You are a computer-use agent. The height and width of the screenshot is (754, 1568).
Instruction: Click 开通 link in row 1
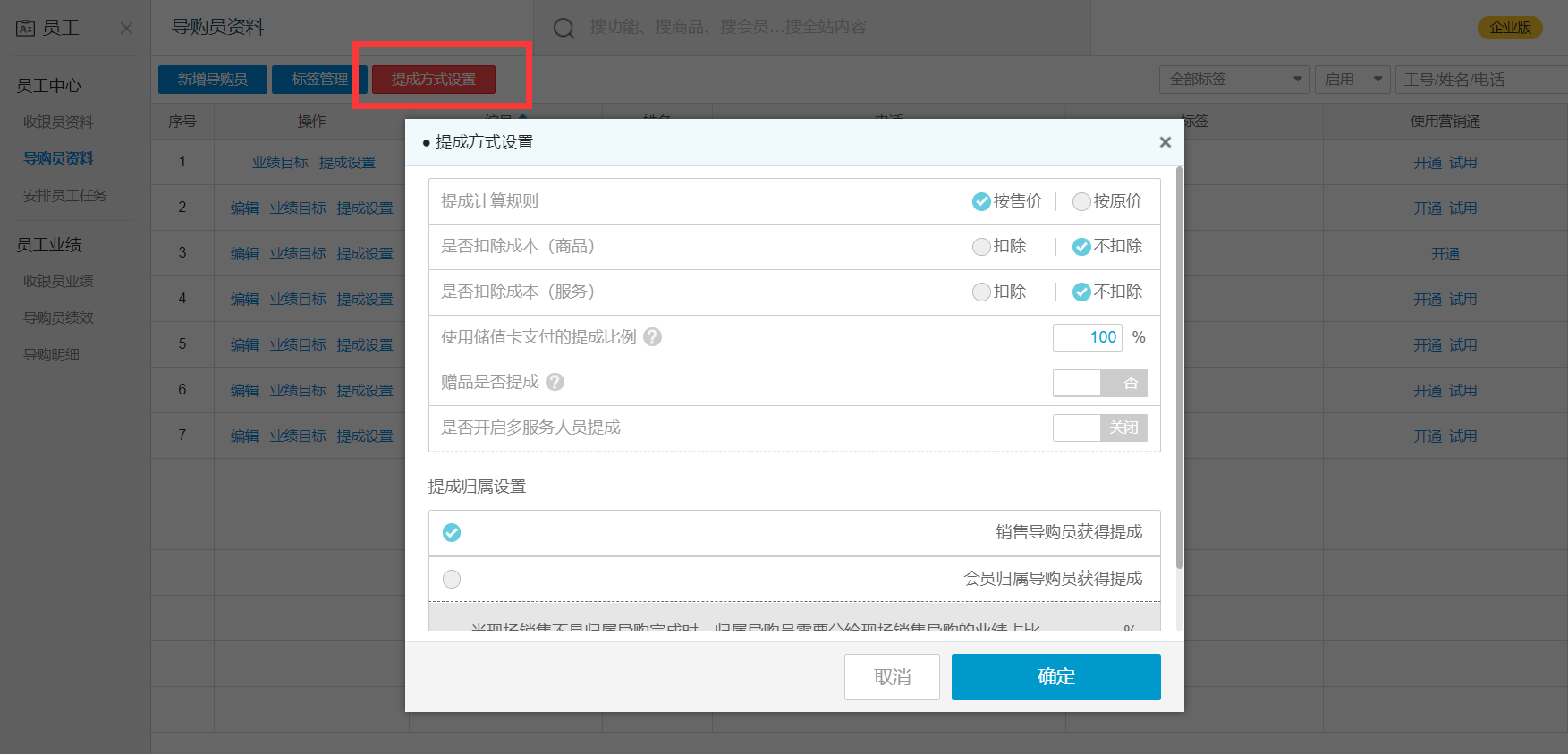coord(1428,163)
